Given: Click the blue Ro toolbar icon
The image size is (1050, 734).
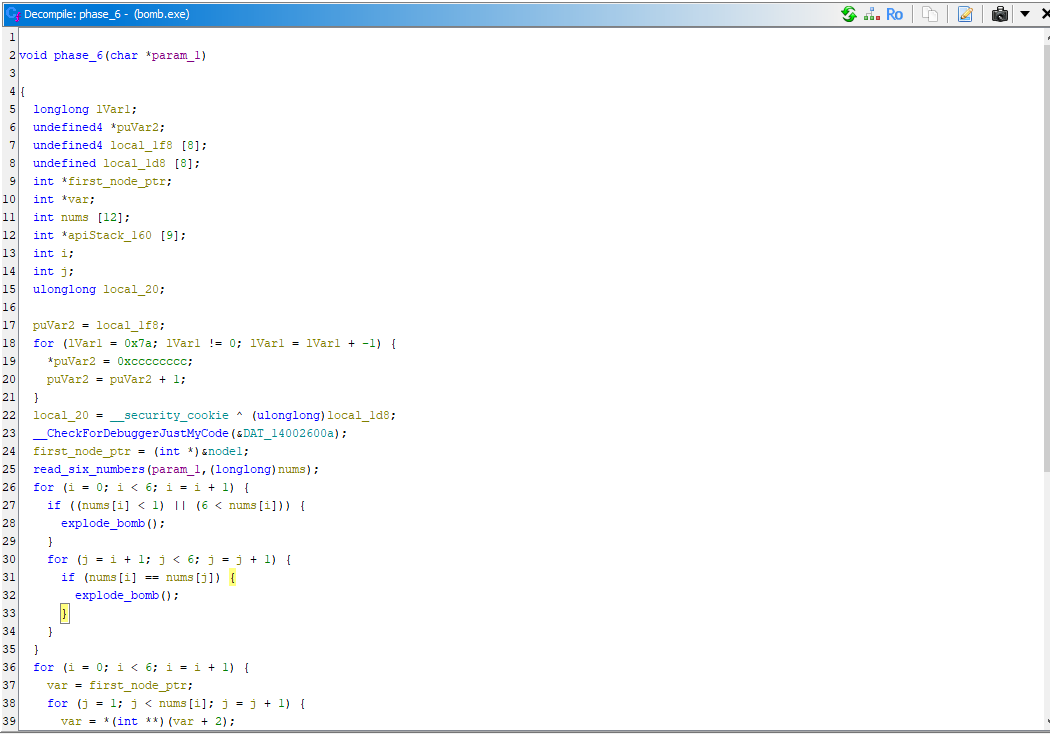Looking at the screenshot, I should 894,14.
